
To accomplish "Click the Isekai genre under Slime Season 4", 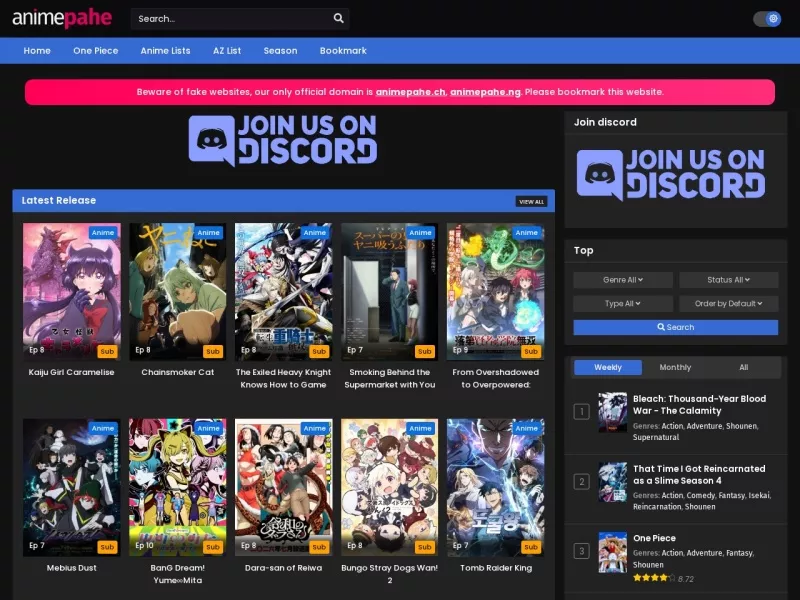I will click(759, 495).
